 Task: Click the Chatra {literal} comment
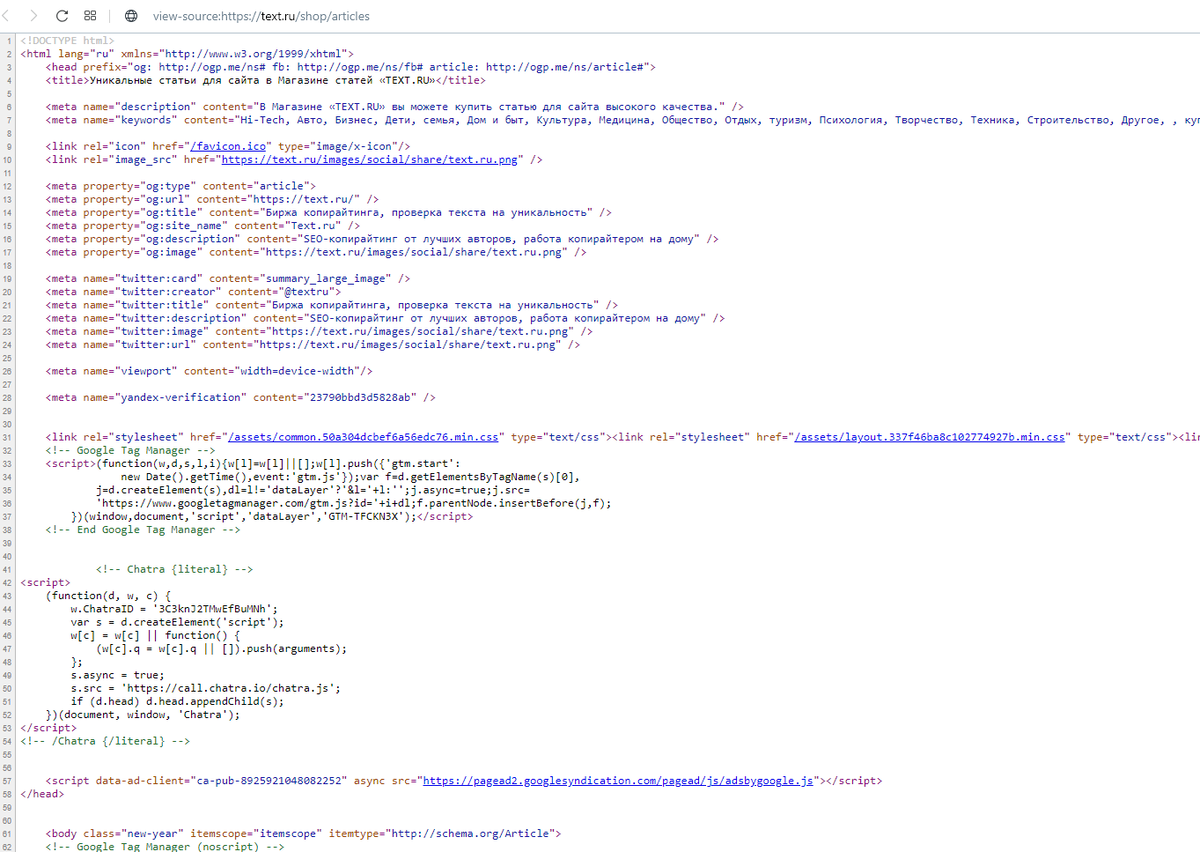174,569
